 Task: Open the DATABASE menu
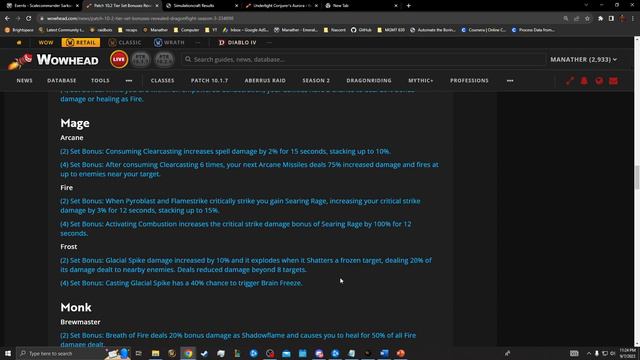[62, 80]
